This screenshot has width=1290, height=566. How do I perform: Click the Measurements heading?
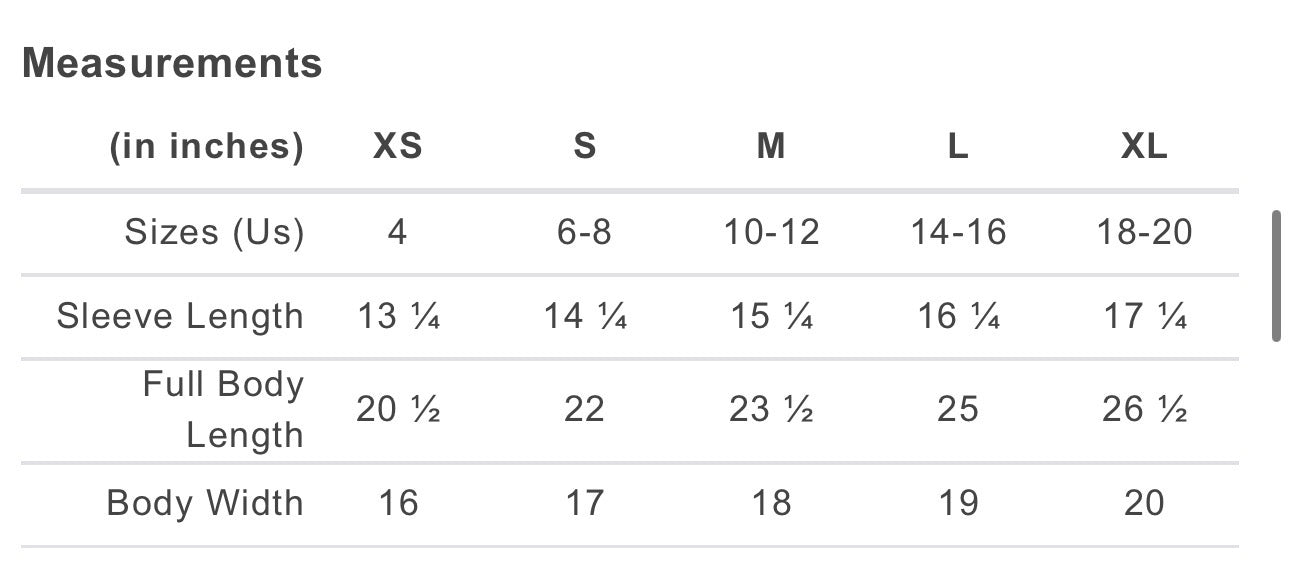[x=172, y=64]
